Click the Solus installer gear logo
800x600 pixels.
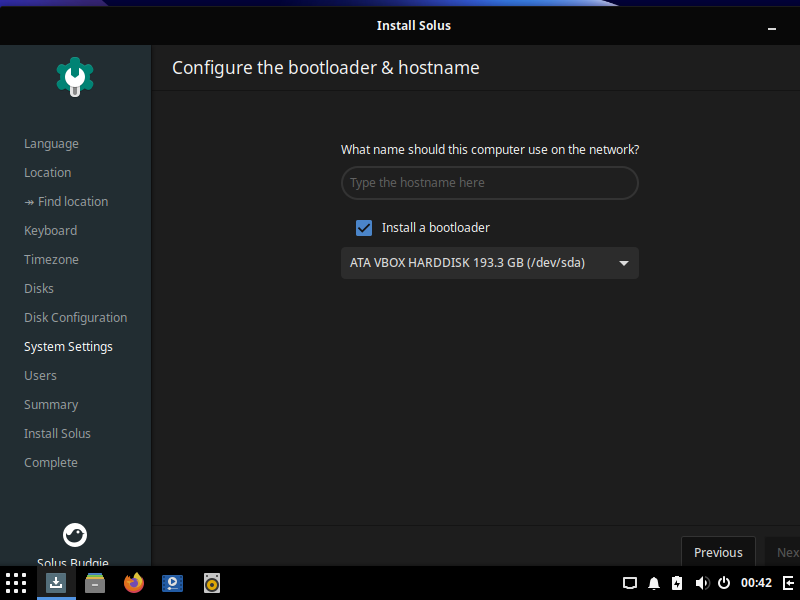75,77
